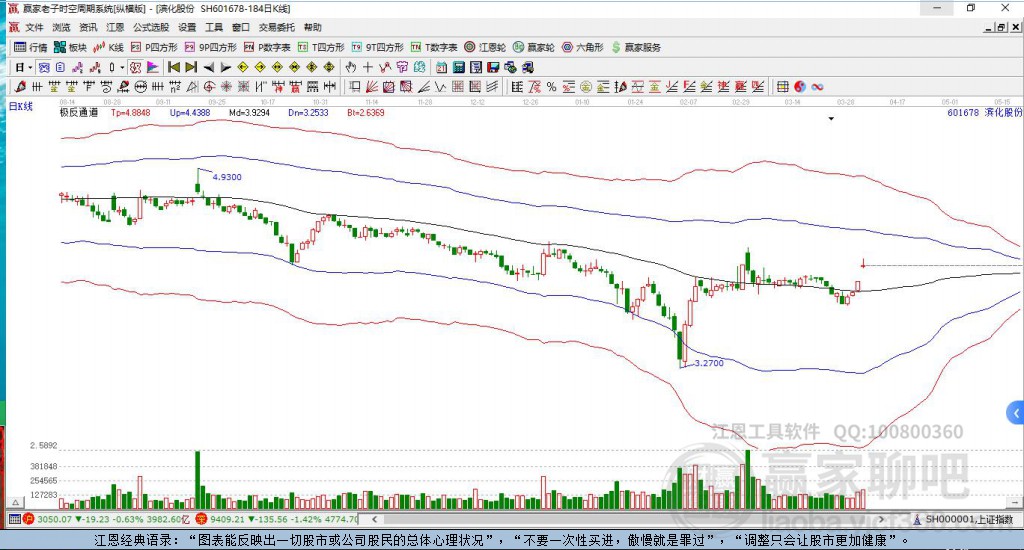Open 赢家服务
The image size is (1024, 550).
(x=636, y=47)
